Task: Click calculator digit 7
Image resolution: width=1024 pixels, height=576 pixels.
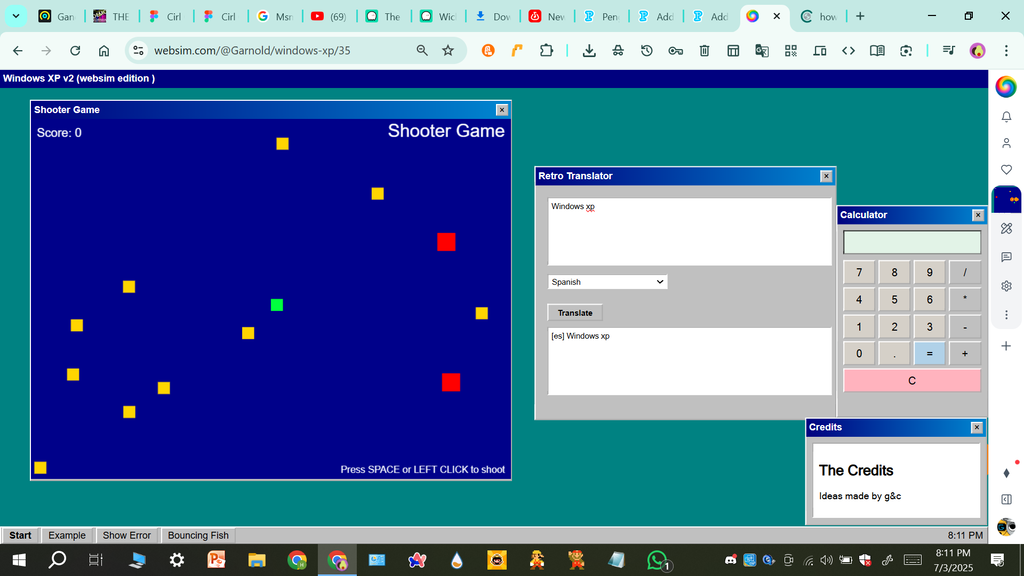Action: tap(859, 272)
